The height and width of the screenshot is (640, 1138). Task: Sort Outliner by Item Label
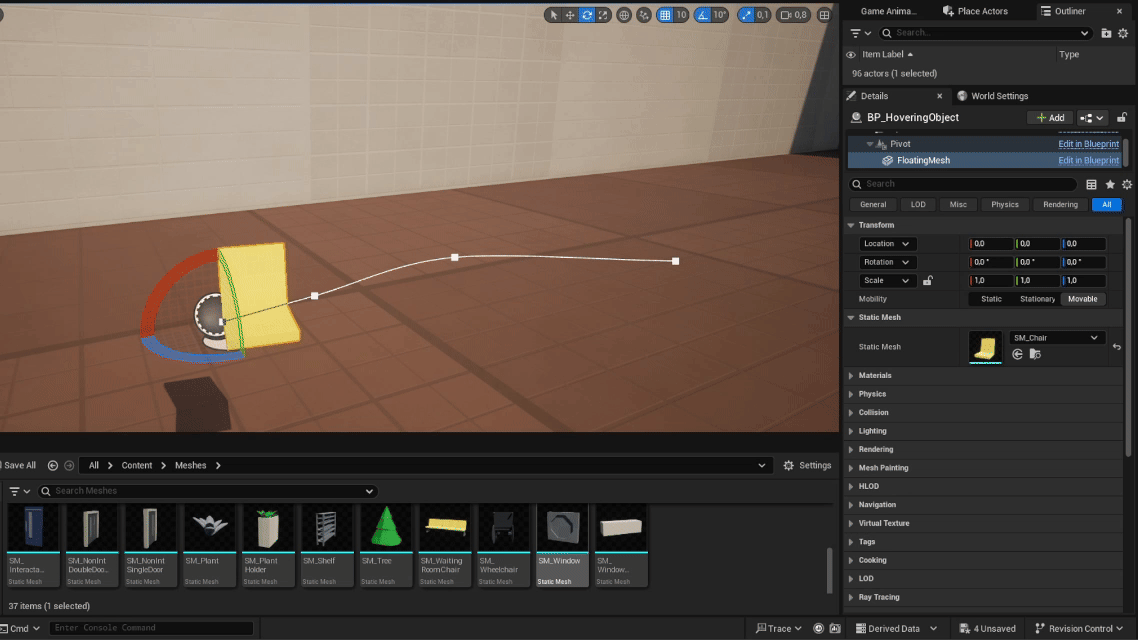[887, 54]
